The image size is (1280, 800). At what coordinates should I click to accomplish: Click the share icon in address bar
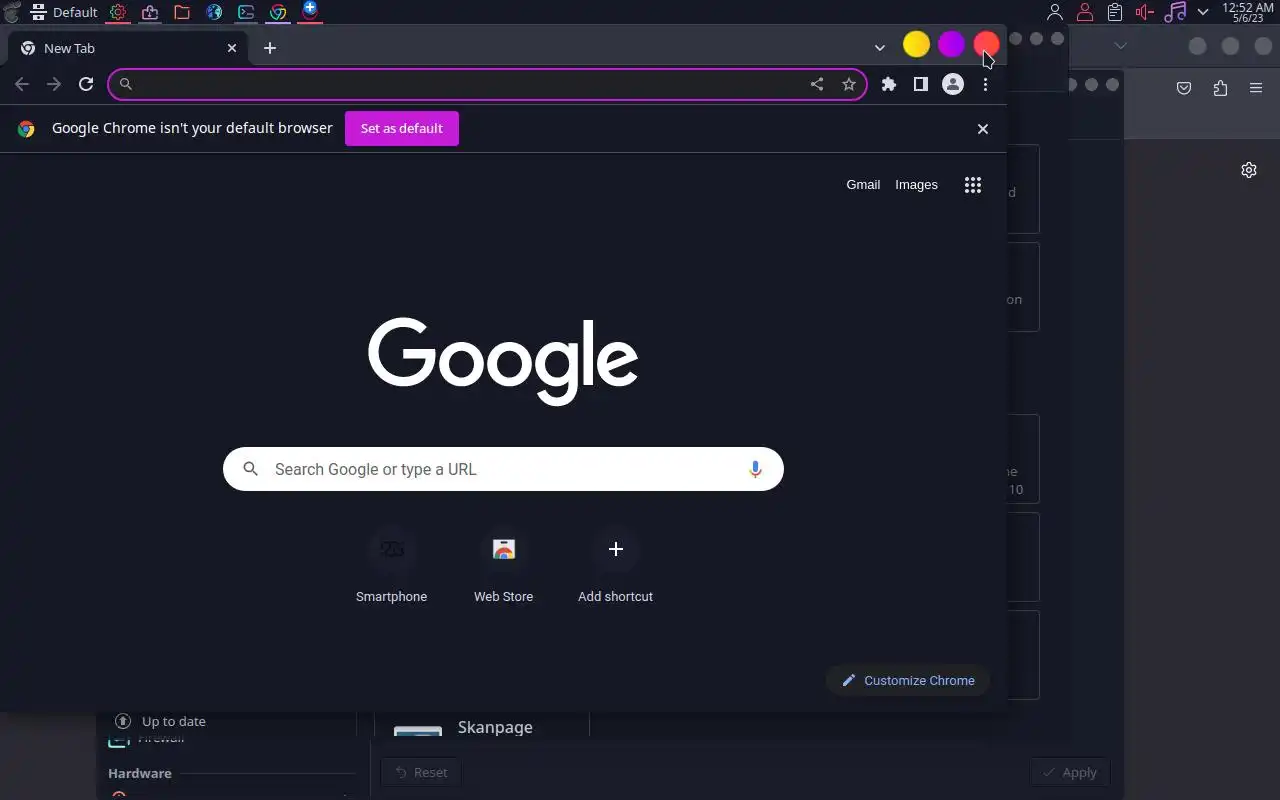[x=817, y=84]
